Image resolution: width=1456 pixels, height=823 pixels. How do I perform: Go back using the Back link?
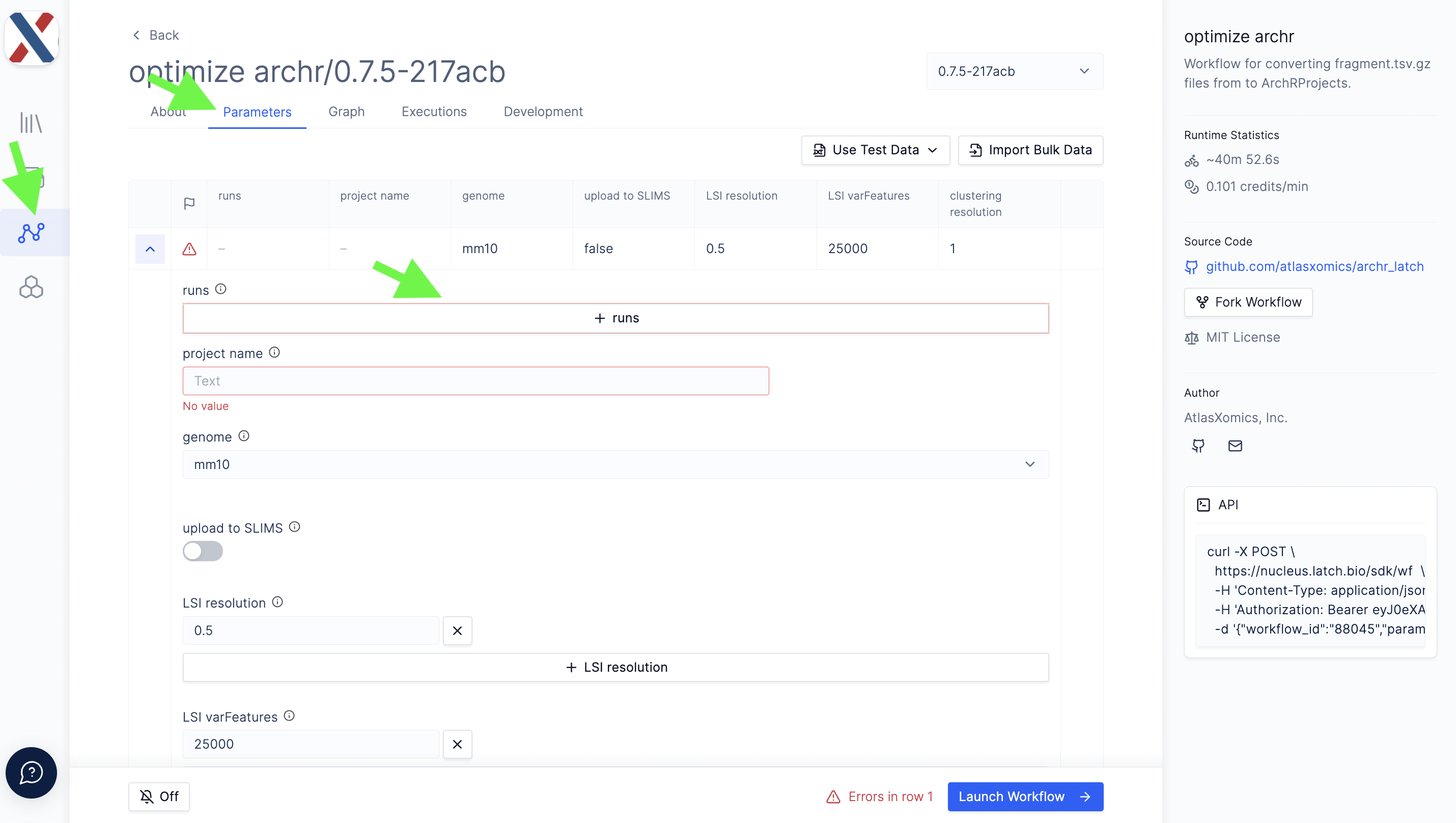point(155,35)
